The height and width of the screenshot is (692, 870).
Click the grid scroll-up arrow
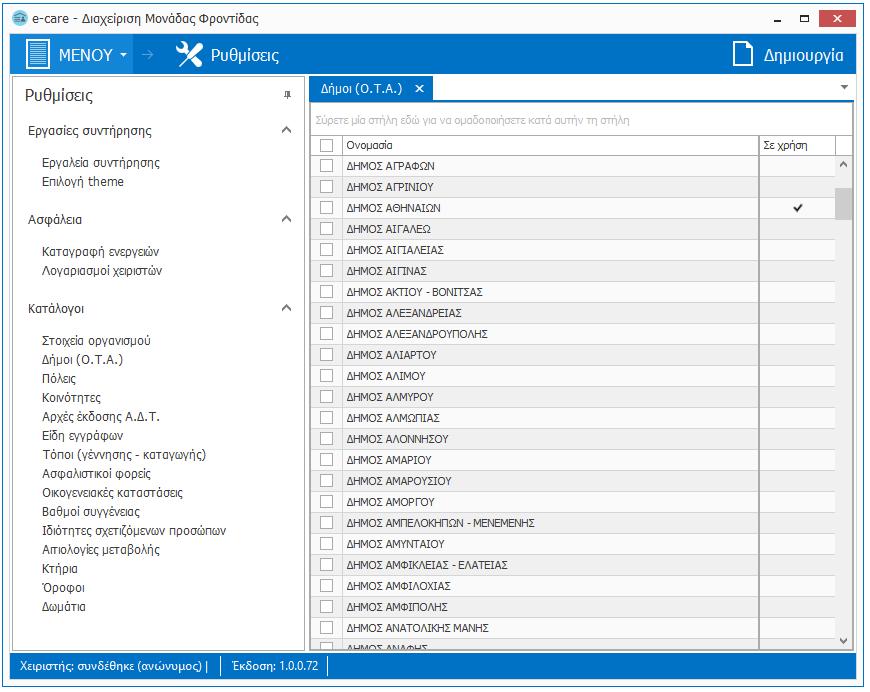click(x=843, y=164)
